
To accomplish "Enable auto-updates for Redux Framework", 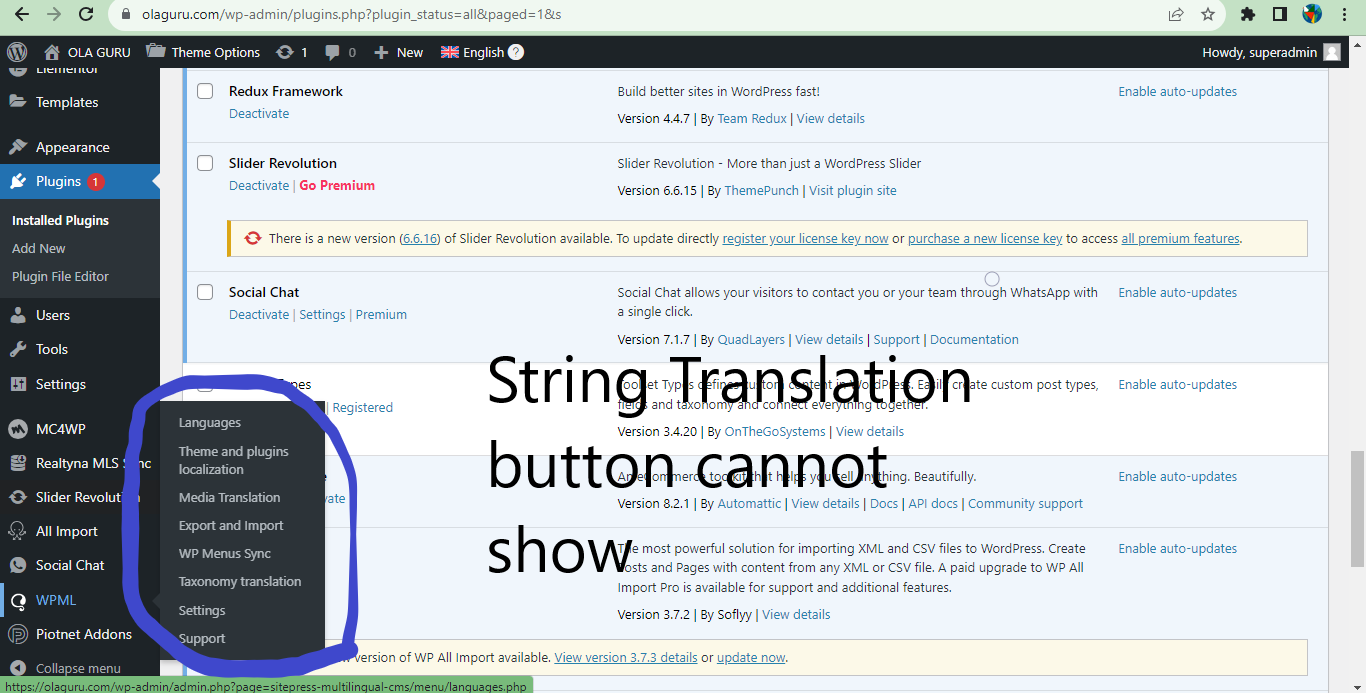I will pos(1177,91).
